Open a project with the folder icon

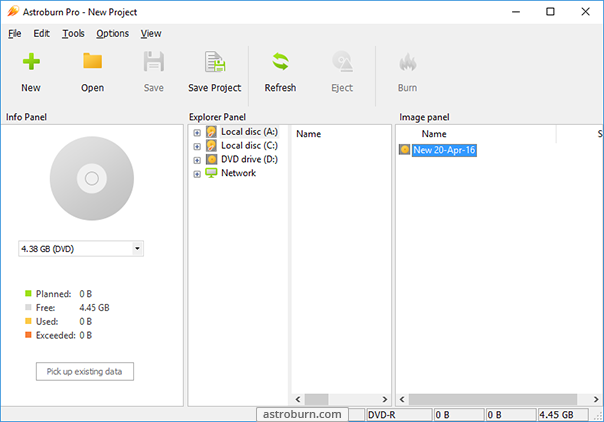(92, 61)
